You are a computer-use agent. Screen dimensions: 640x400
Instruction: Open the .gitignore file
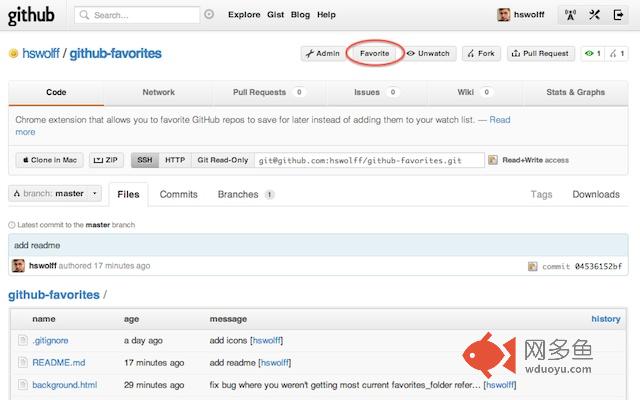coord(50,340)
